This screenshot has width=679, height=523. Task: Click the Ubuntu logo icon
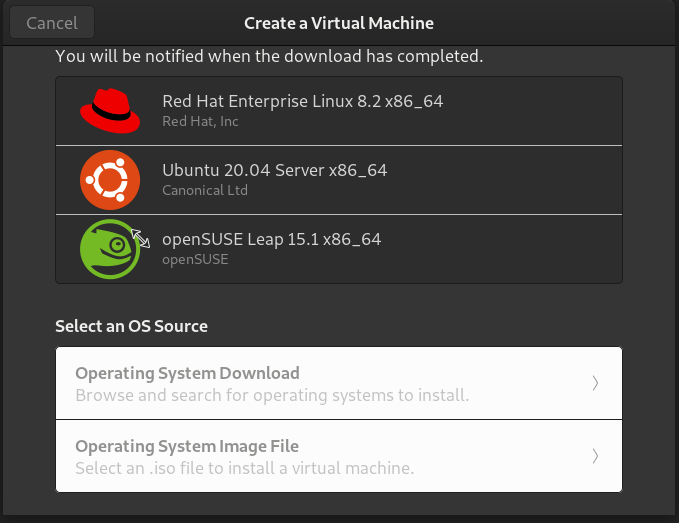pyautogui.click(x=110, y=180)
